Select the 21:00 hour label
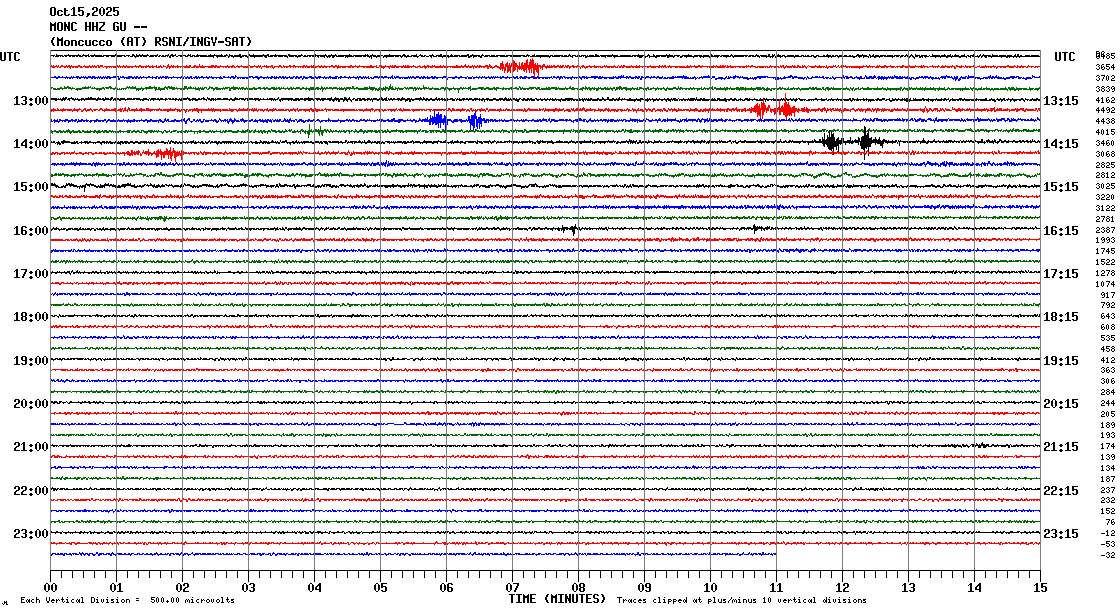Screen dimensions: 1120x614 [31, 447]
